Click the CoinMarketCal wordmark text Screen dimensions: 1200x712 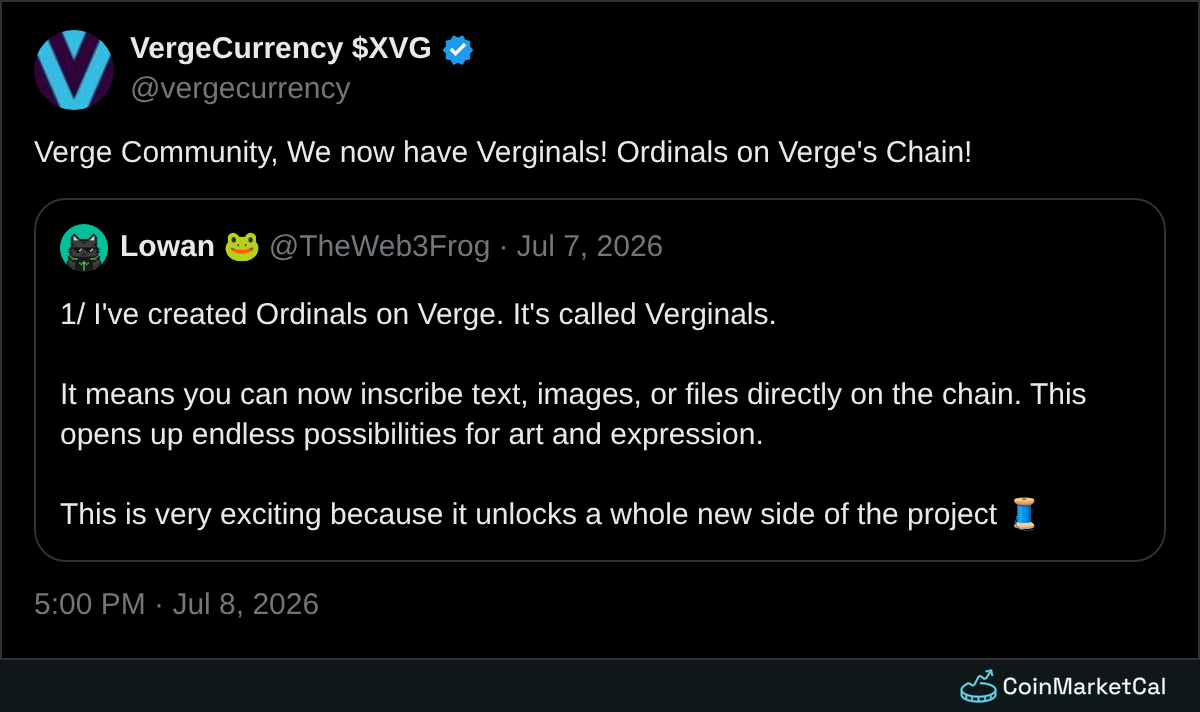(1084, 686)
